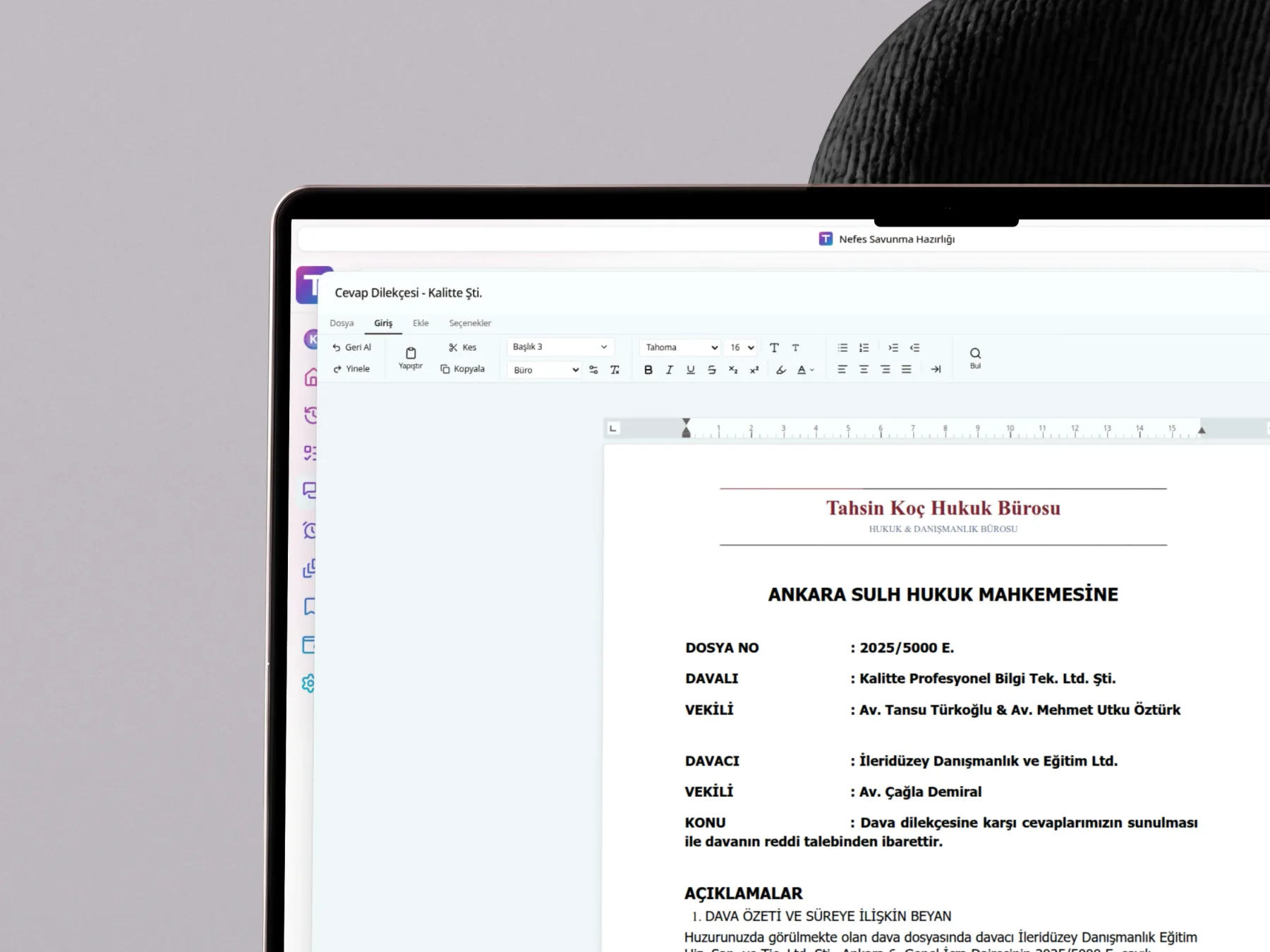
Task: Click Geri Al to undo
Action: [x=351, y=347]
